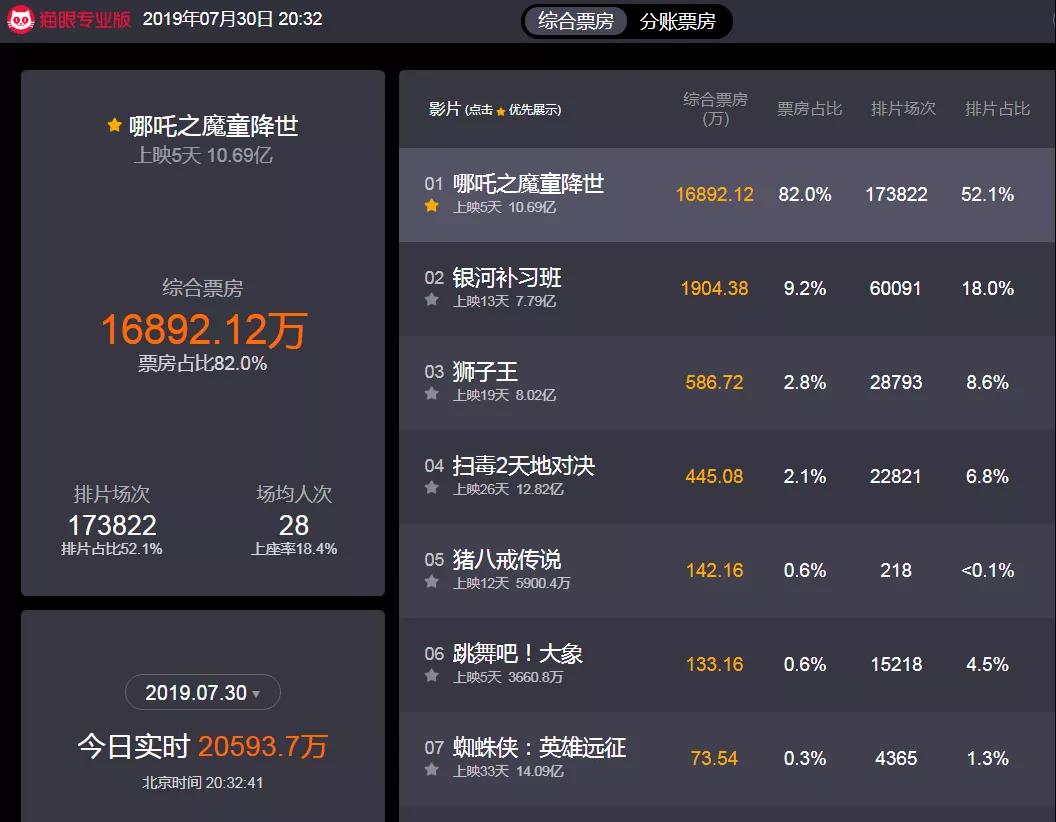Star 跳舞吧！大象
This screenshot has height=822, width=1056.
click(432, 676)
